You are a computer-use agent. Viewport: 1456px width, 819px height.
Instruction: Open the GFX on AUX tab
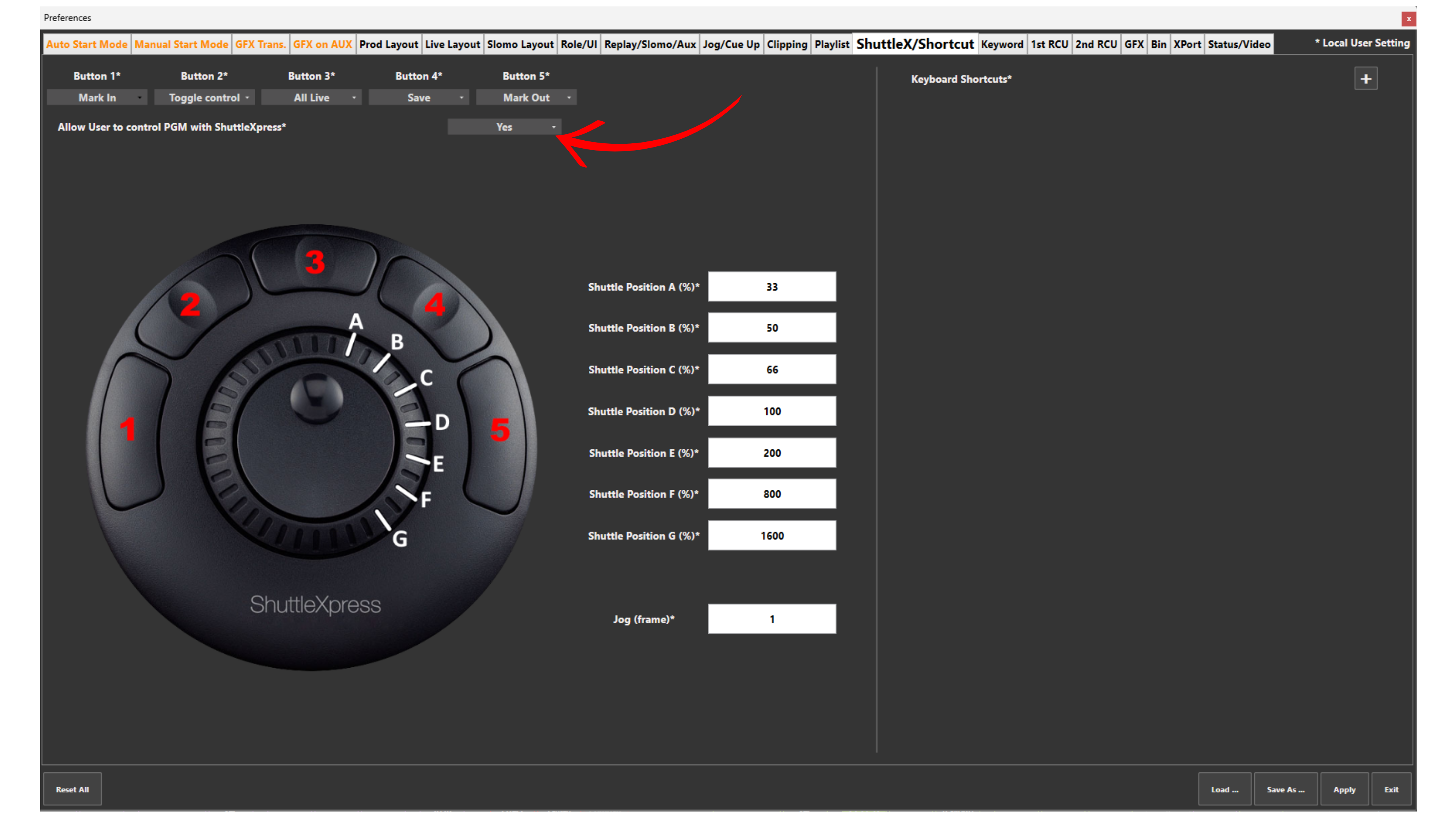pos(323,44)
